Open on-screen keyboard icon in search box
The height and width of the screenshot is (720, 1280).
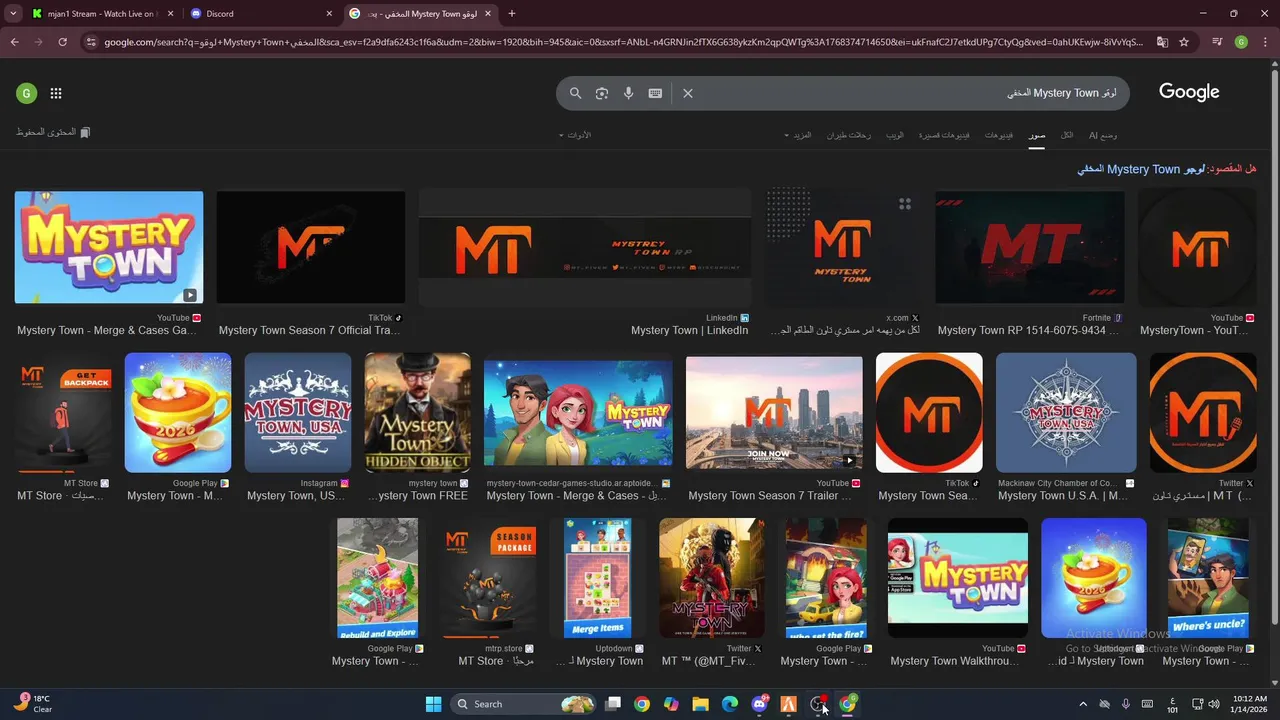tap(655, 93)
